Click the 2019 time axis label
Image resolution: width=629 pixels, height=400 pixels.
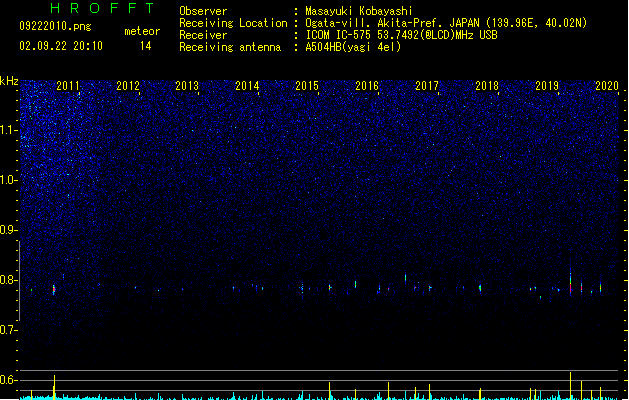pos(547,86)
